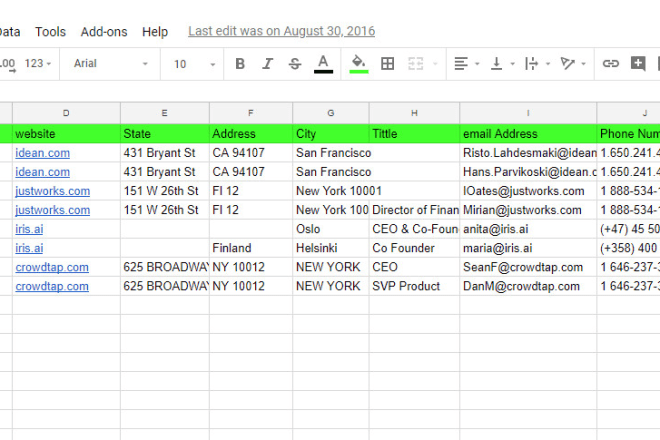Select column I header
The width and height of the screenshot is (660, 440).
pos(528,113)
